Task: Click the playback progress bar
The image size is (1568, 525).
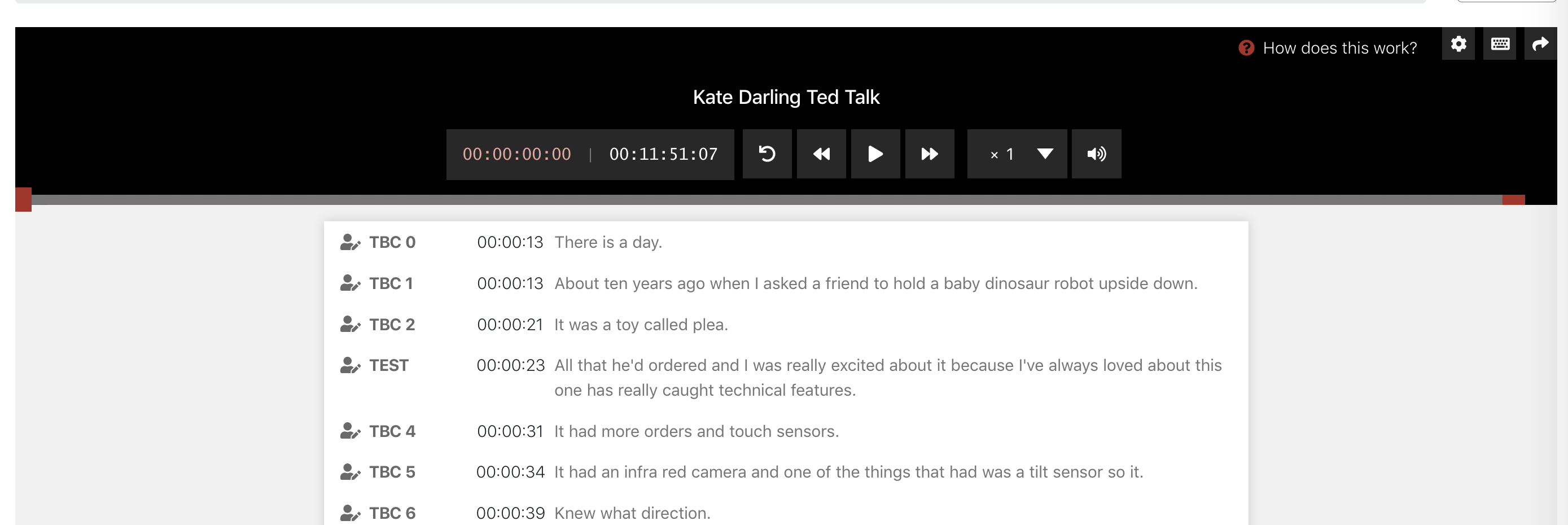Action: pyautogui.click(x=784, y=198)
